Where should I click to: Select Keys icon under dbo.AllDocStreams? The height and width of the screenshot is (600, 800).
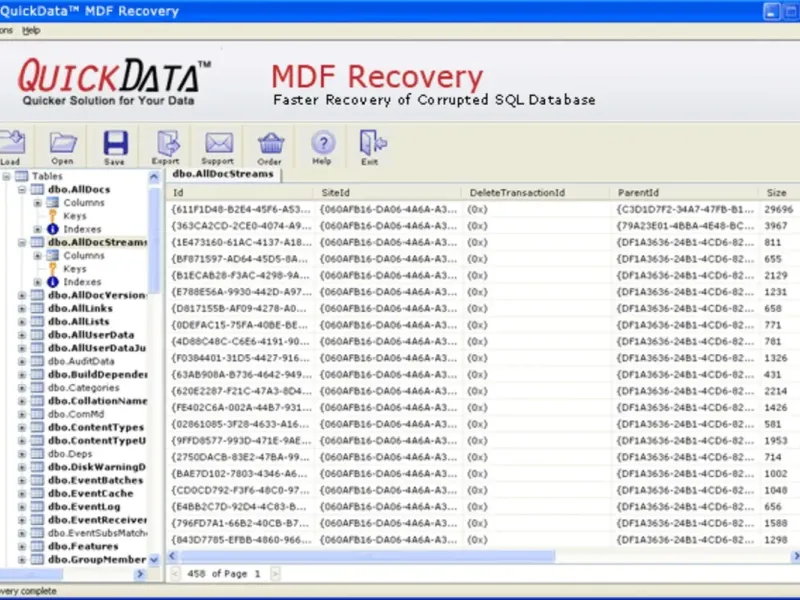(x=53, y=269)
